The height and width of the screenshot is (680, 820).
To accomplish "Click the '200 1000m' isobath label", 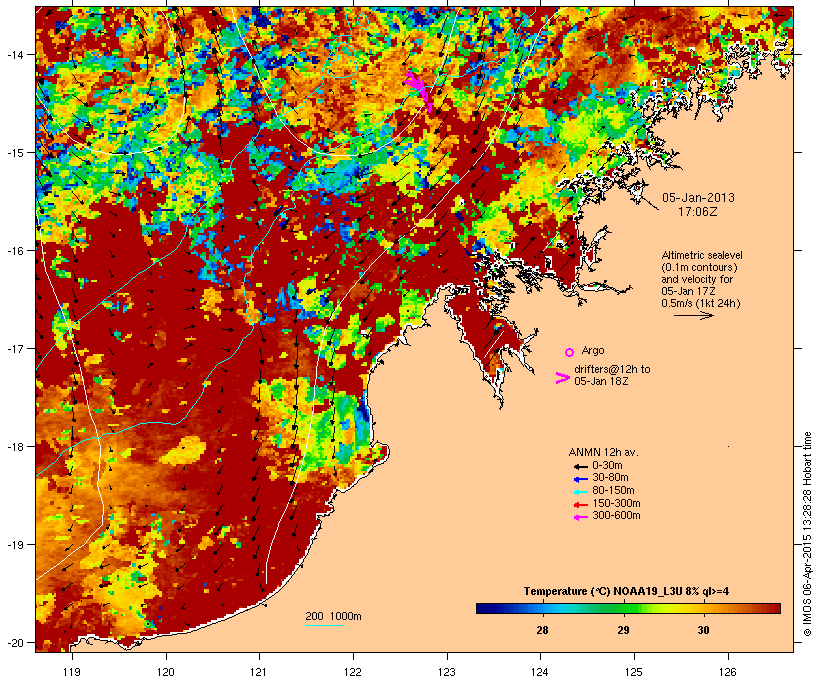I will [333, 616].
